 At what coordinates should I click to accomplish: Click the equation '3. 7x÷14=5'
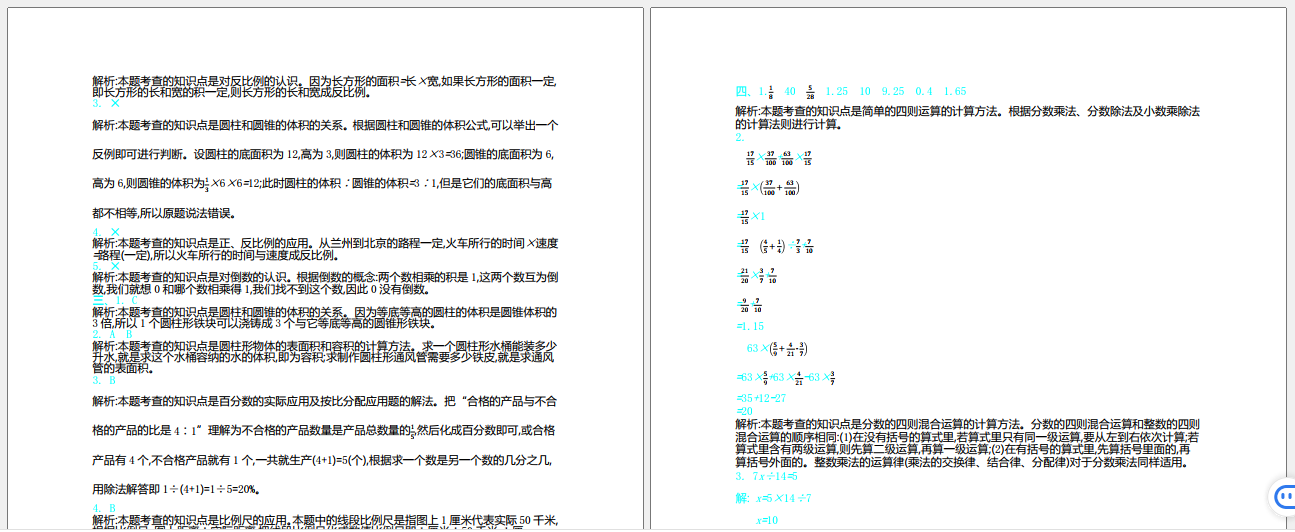point(767,476)
